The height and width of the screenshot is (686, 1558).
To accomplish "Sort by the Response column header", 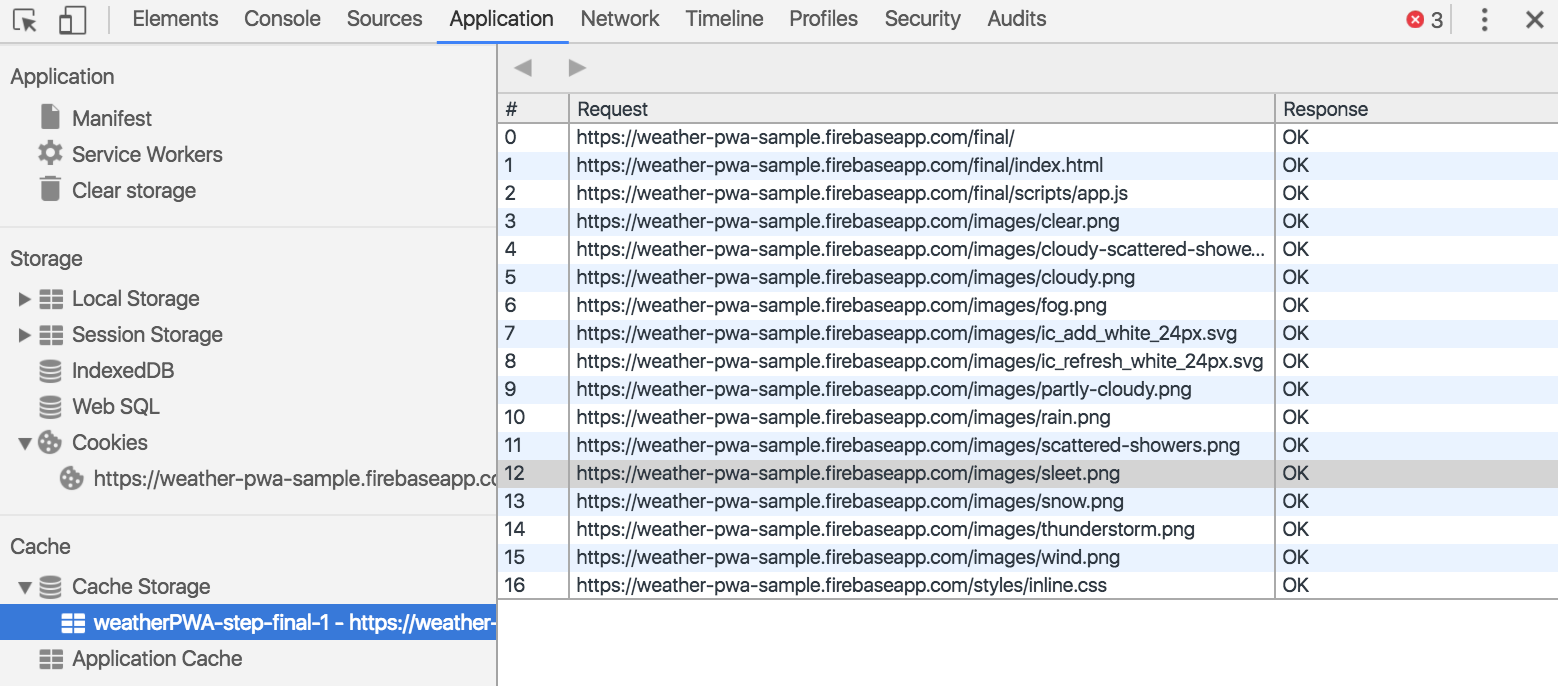I will pos(1416,109).
